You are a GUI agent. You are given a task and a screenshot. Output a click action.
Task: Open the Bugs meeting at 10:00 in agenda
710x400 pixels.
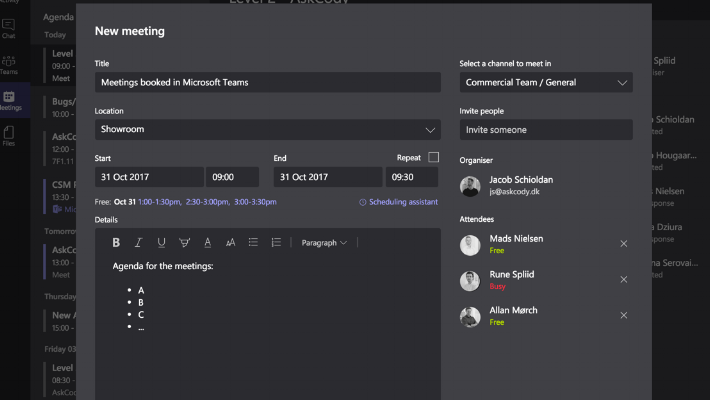coord(61,107)
